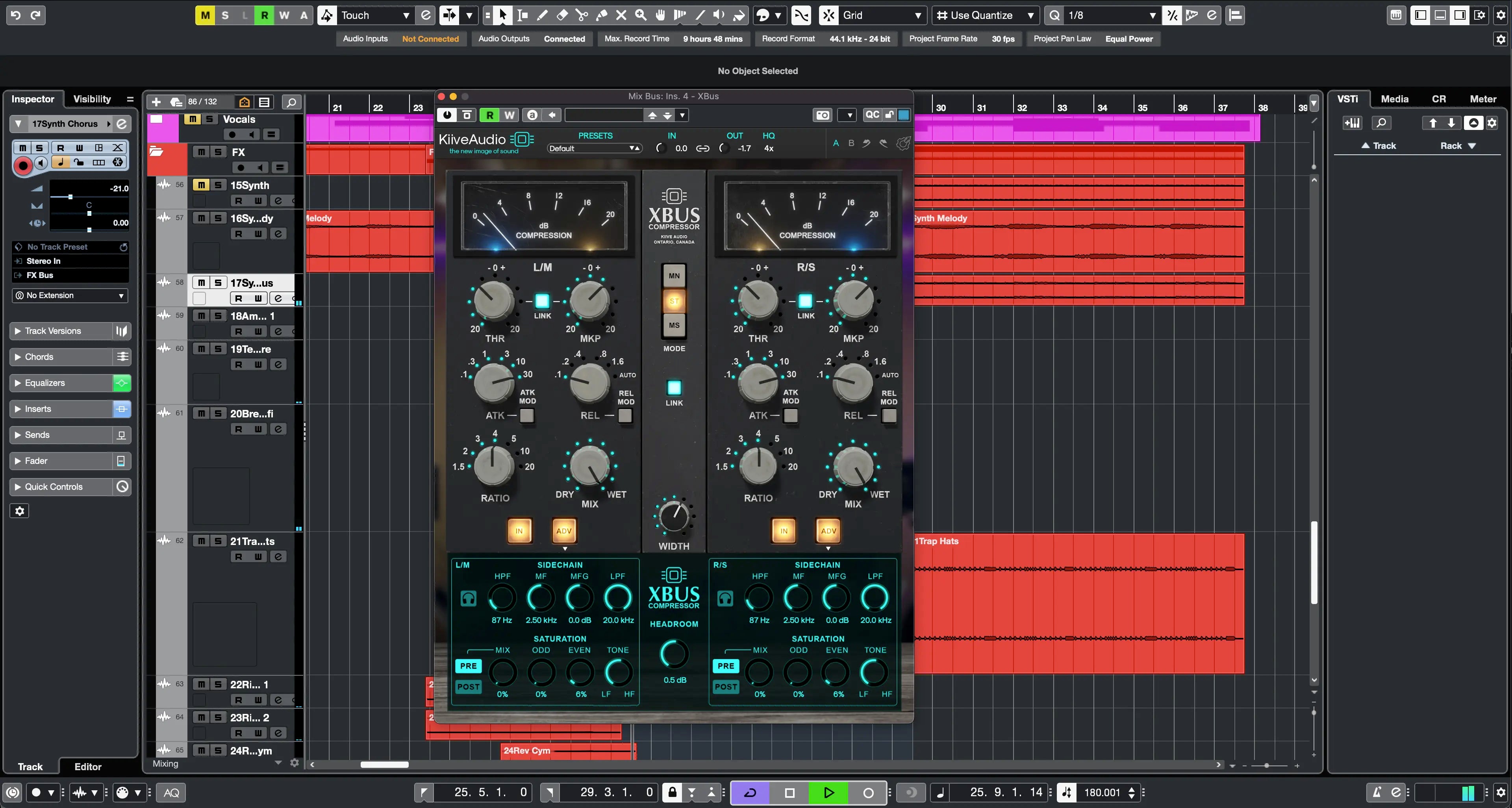
Task: Click the WIDTH knob on XBus
Action: [674, 516]
